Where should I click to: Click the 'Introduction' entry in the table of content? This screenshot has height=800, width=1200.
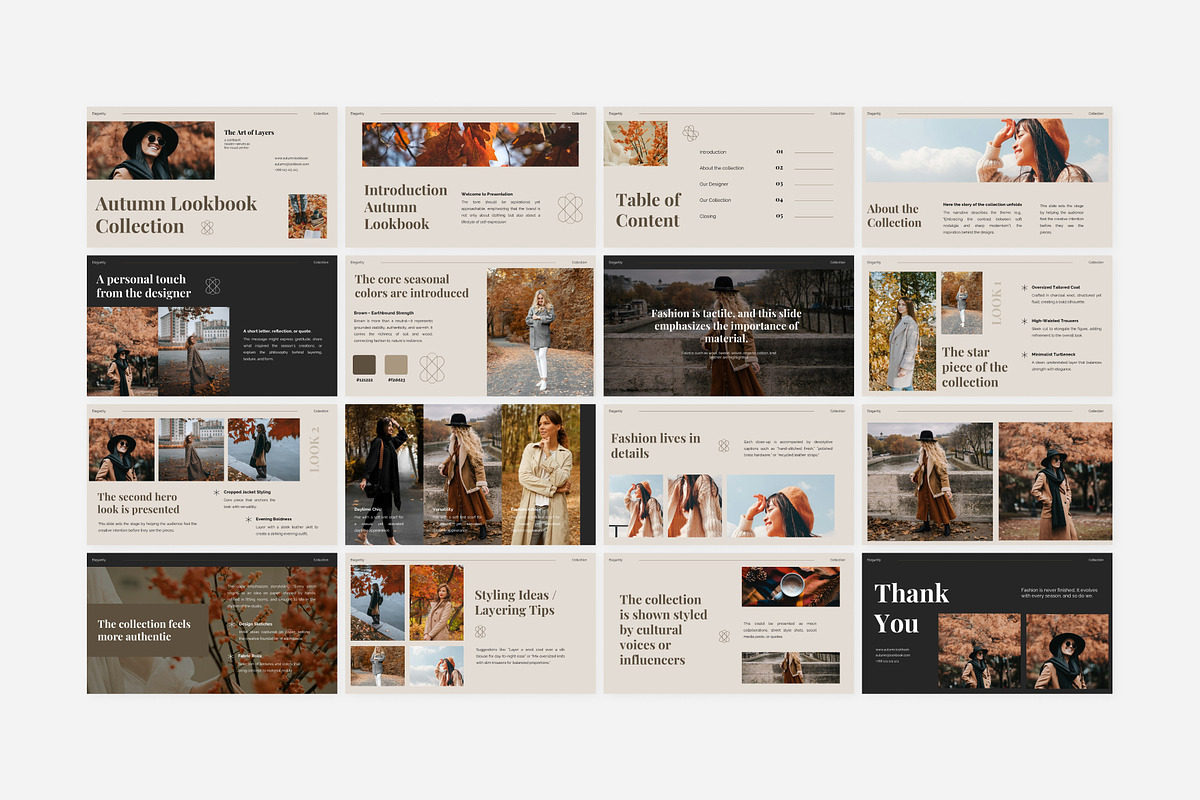713,152
